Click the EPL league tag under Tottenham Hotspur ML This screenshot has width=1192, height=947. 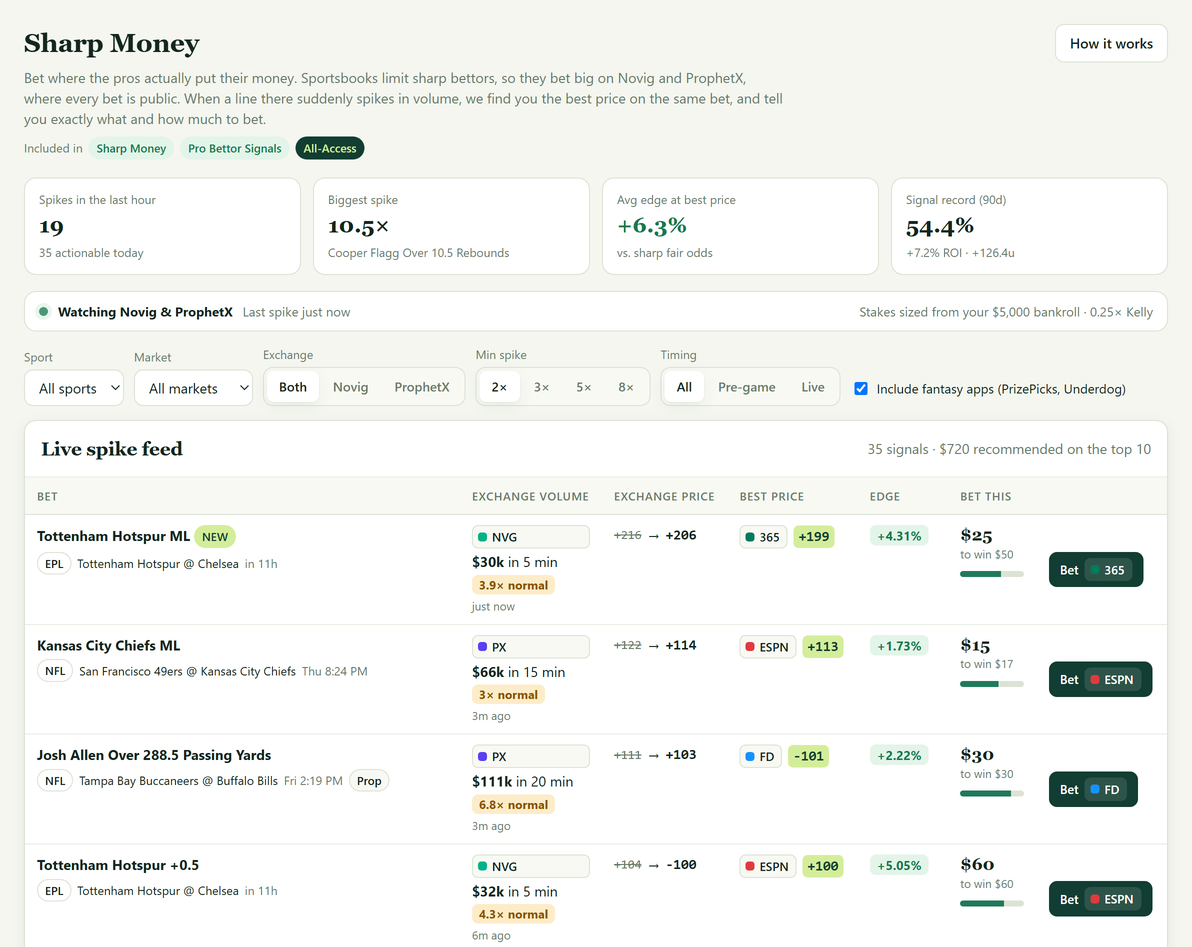point(54,564)
